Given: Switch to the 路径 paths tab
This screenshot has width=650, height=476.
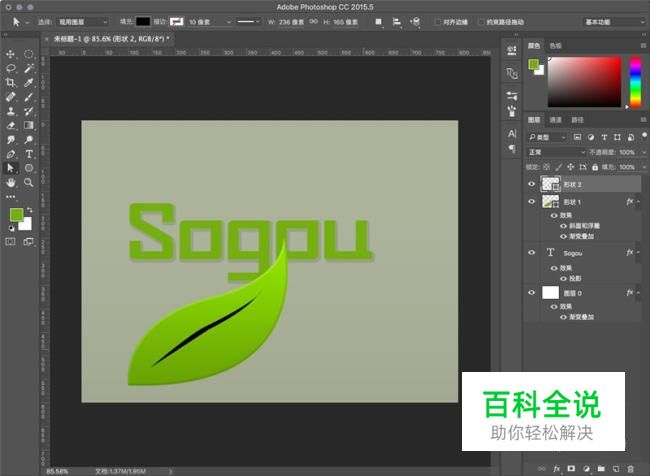Looking at the screenshot, I should pos(577,120).
